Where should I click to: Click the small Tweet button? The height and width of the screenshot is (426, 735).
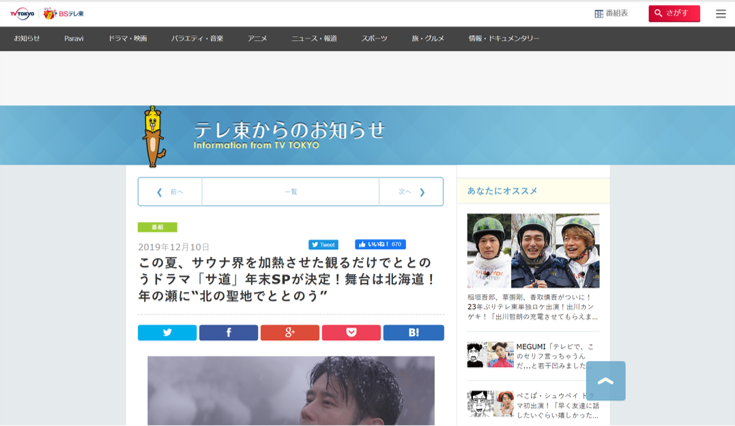[x=323, y=245]
